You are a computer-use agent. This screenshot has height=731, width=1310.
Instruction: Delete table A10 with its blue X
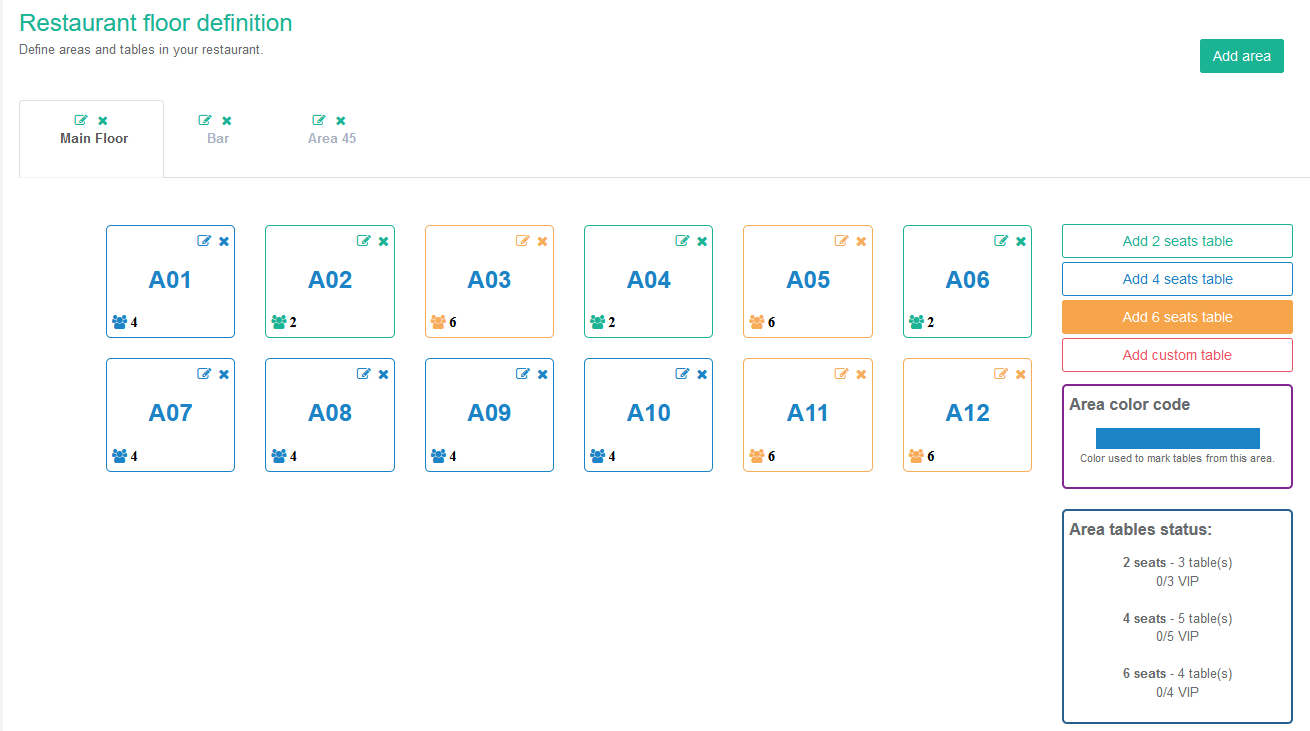tap(702, 374)
